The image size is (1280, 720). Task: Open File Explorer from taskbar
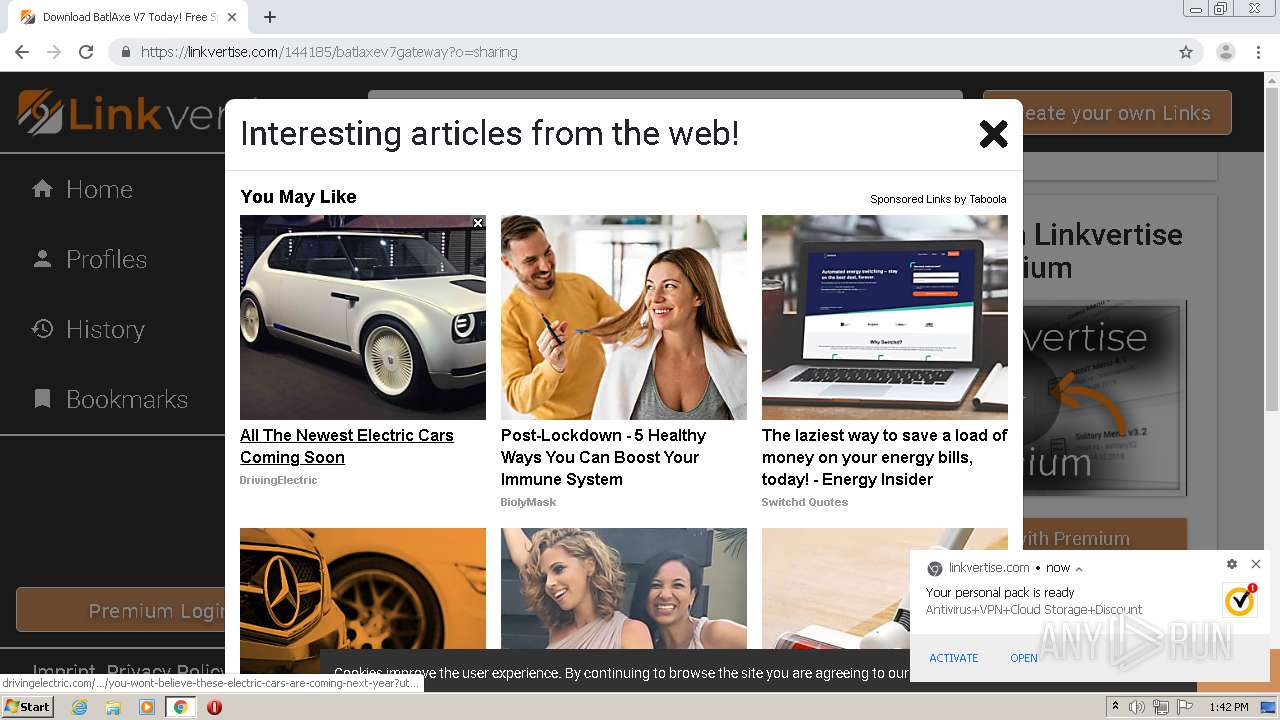[113, 707]
